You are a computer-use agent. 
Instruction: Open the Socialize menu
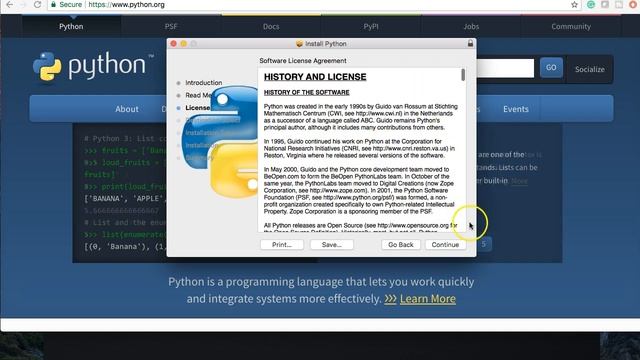590,69
